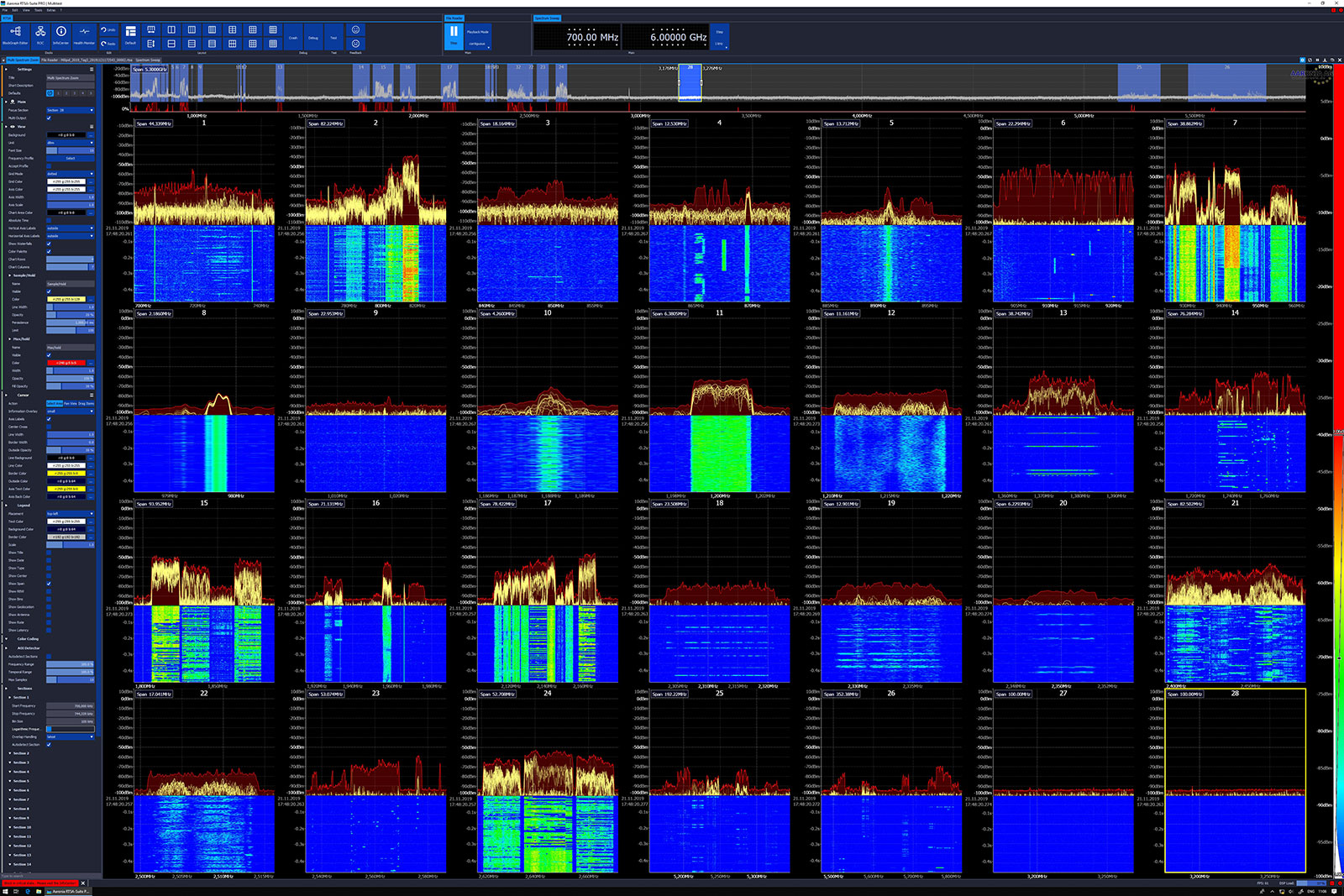Viewport: 1344px width, 896px height.
Task: Open the ROC tool icon
Action: [x=40, y=36]
